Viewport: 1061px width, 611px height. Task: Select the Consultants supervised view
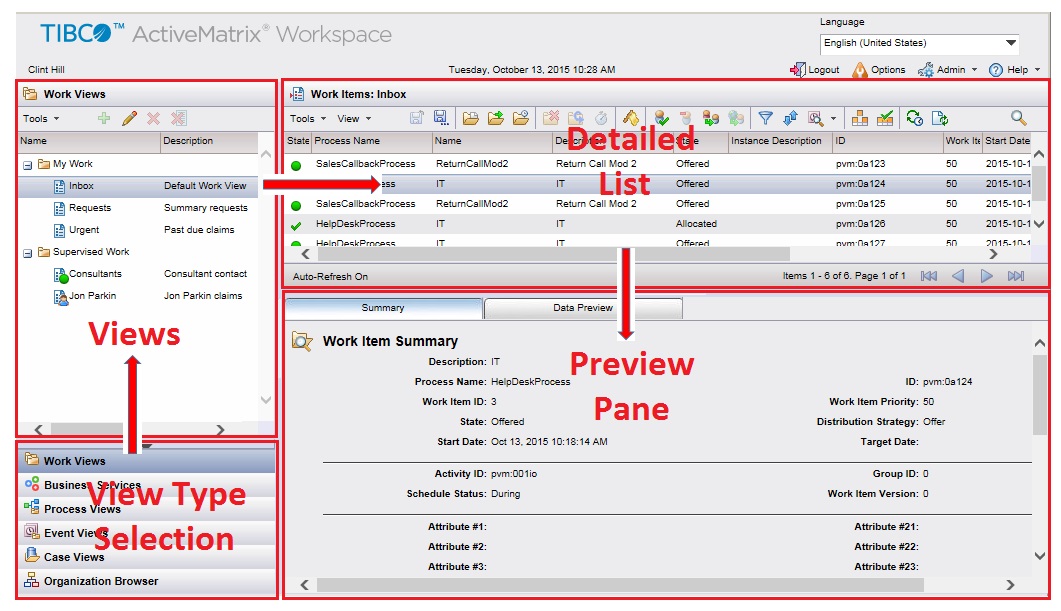point(138,274)
